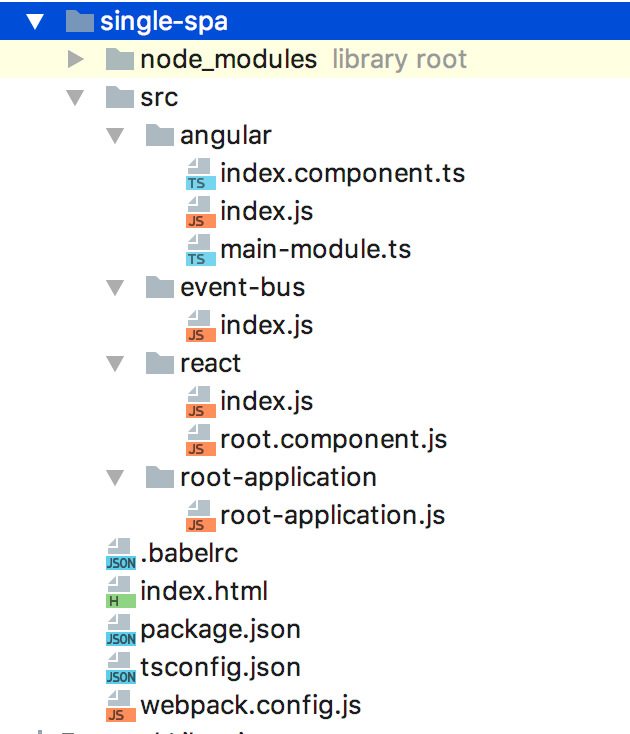Collapse the src folder arrow
The height and width of the screenshot is (734, 630).
point(75,98)
